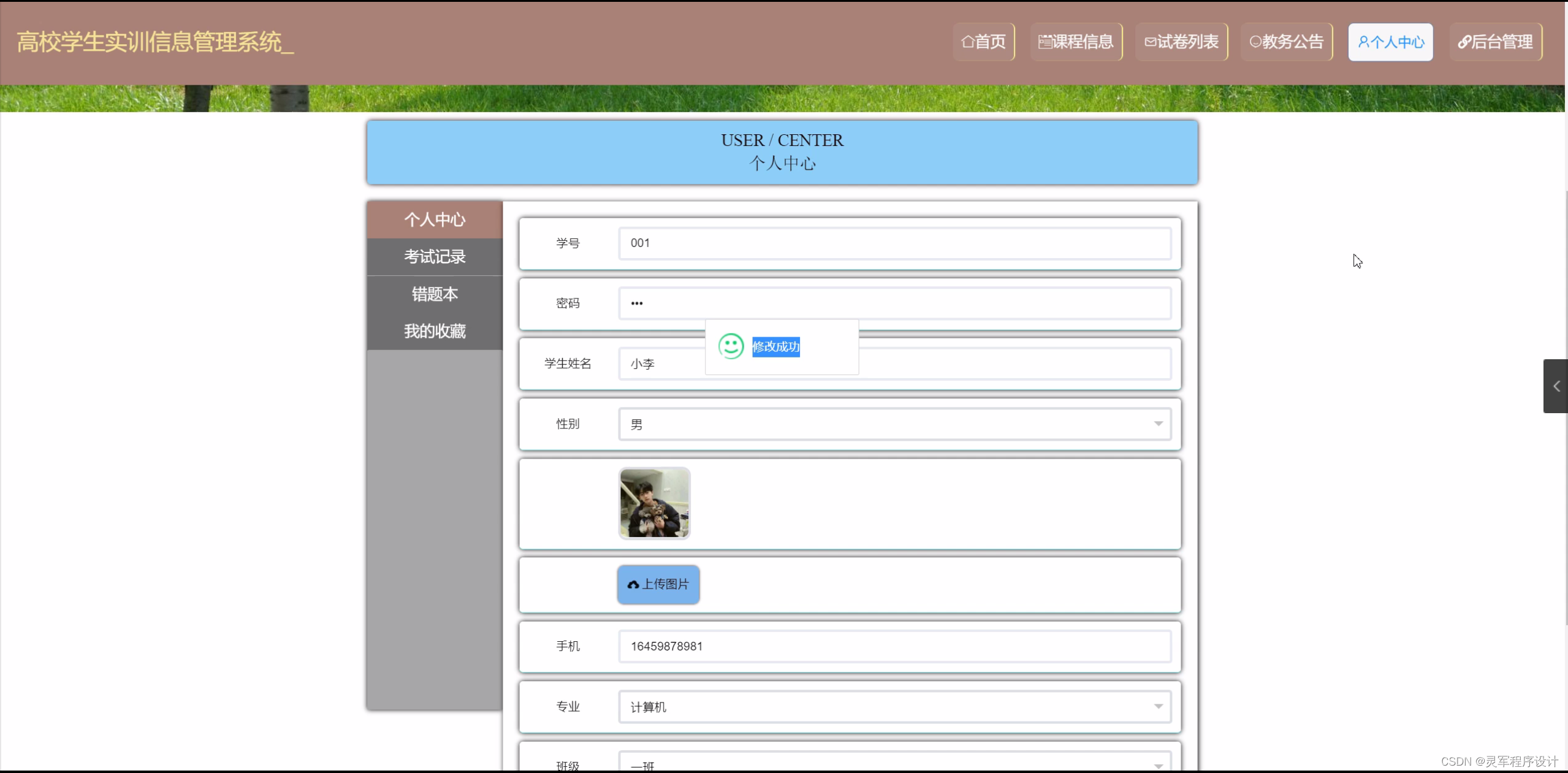Open 教务公告 via its announcement icon
Viewport: 1568px width, 773px height.
click(x=1255, y=41)
